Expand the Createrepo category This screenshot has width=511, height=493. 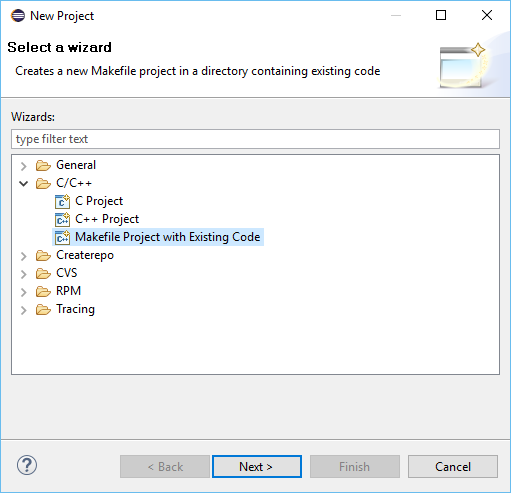[x=24, y=256]
